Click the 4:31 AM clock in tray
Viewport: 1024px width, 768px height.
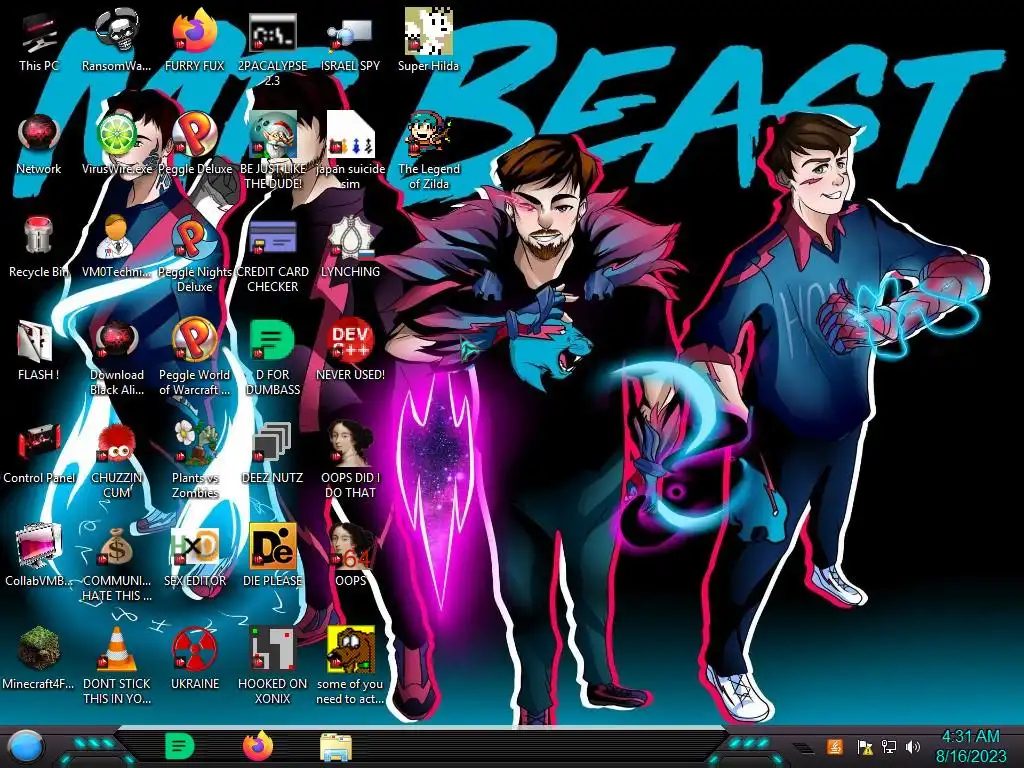coord(970,737)
